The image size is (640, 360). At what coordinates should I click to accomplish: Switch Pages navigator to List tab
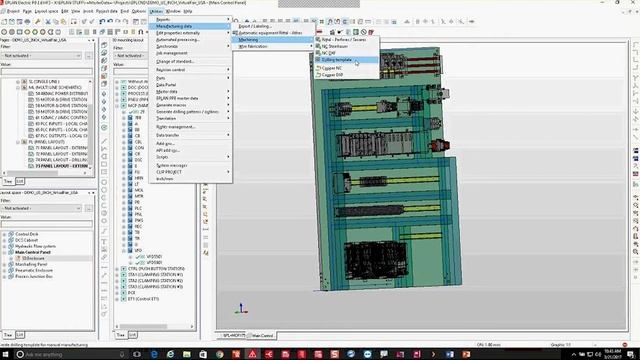point(20,181)
